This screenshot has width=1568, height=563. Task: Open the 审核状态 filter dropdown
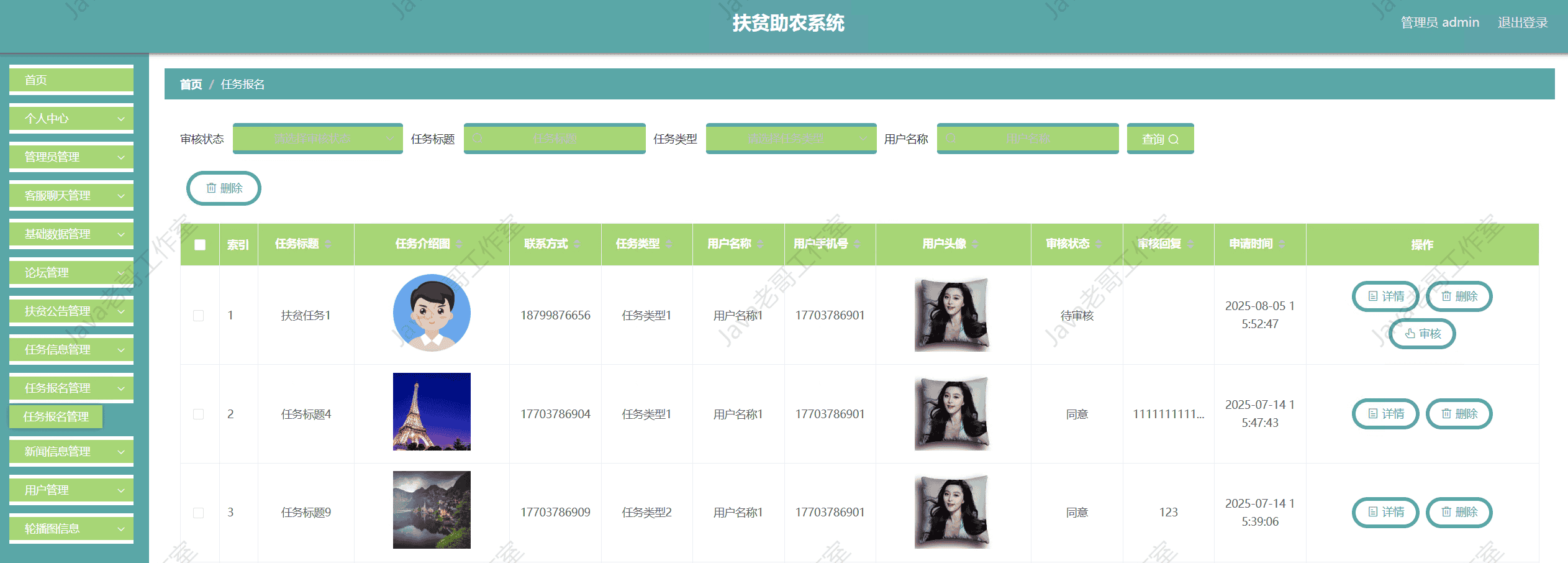point(318,139)
